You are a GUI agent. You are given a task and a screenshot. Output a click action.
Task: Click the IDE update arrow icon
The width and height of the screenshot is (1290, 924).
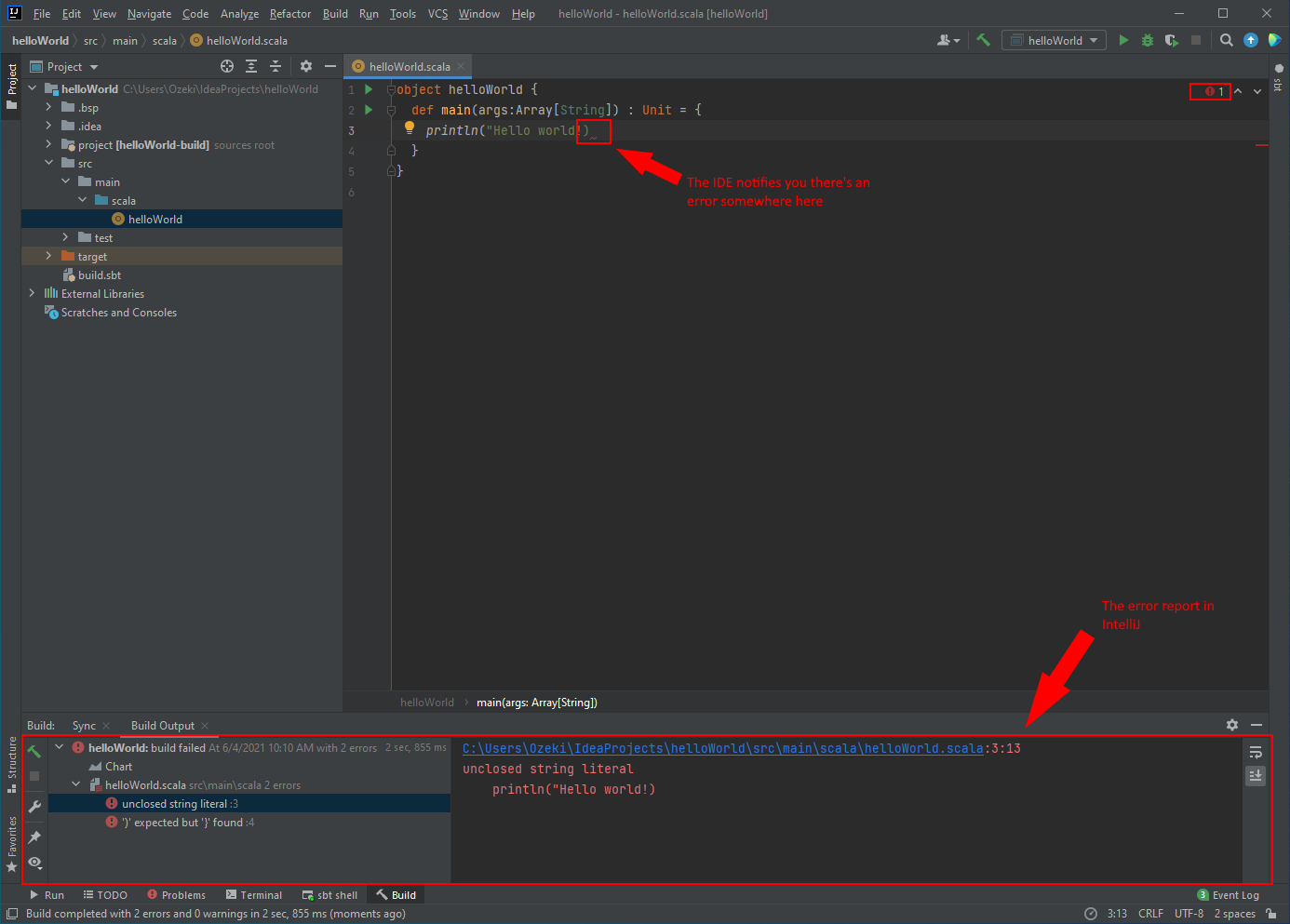(x=1251, y=40)
